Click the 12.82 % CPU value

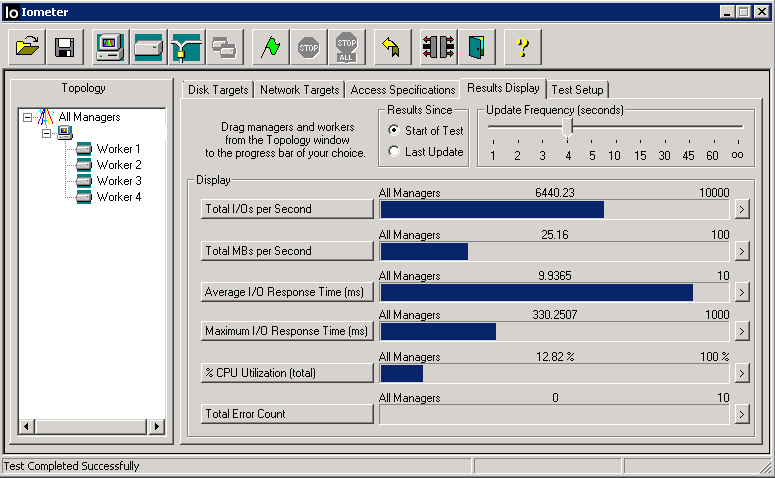pyautogui.click(x=555, y=357)
